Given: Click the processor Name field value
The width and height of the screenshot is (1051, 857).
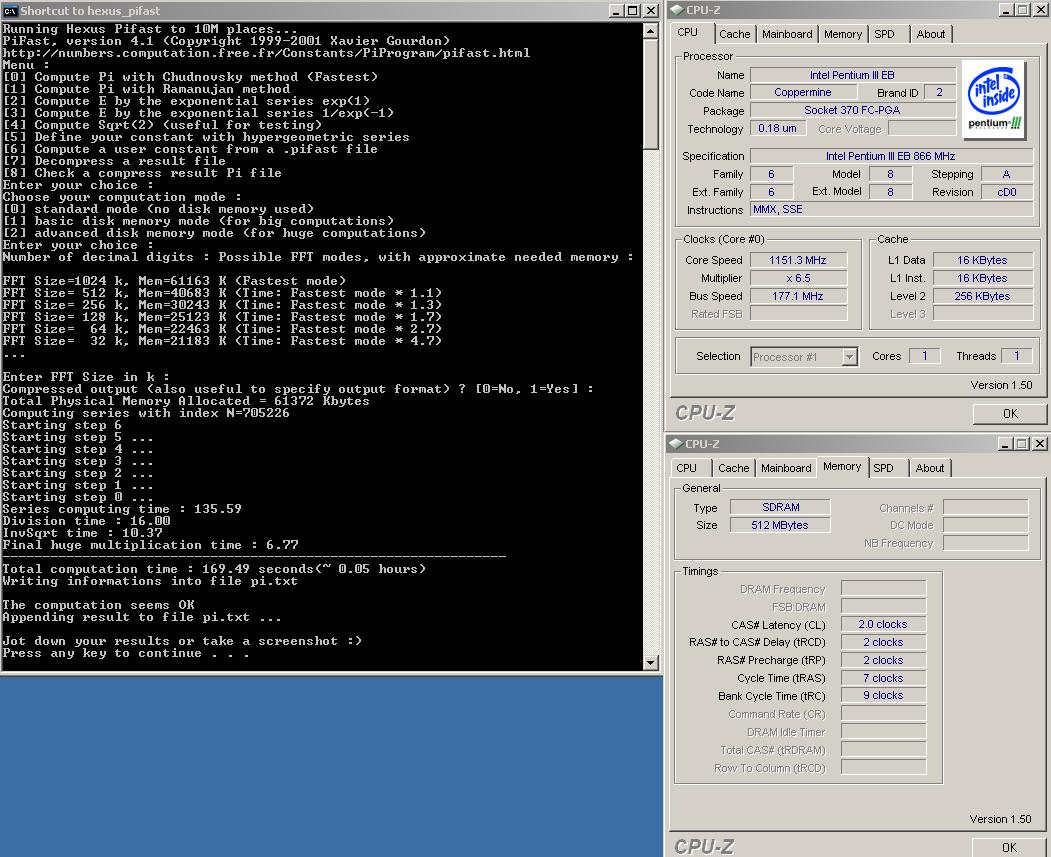Looking at the screenshot, I should [x=852, y=75].
